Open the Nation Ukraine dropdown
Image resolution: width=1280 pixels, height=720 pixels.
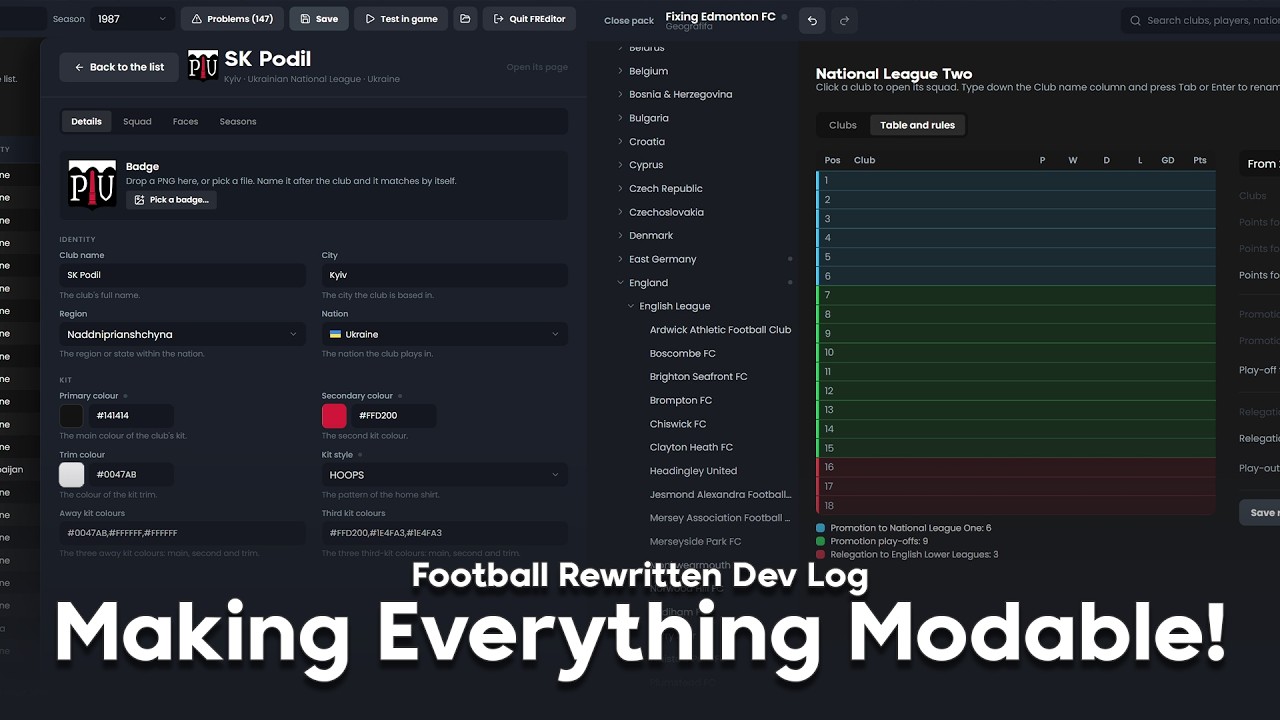click(444, 334)
